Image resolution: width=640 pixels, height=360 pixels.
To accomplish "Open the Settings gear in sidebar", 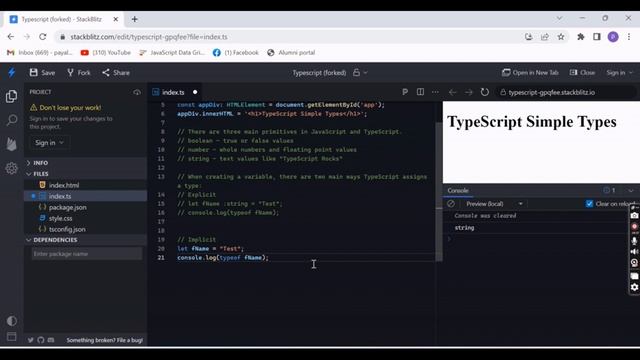I will click(12, 168).
